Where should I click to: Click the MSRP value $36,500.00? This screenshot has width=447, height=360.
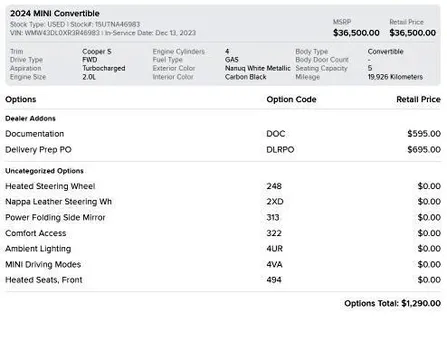pyautogui.click(x=356, y=33)
